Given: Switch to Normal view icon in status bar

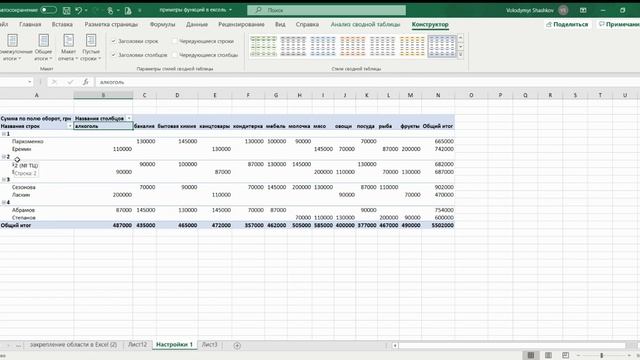Looking at the screenshot, I should (x=531, y=355).
